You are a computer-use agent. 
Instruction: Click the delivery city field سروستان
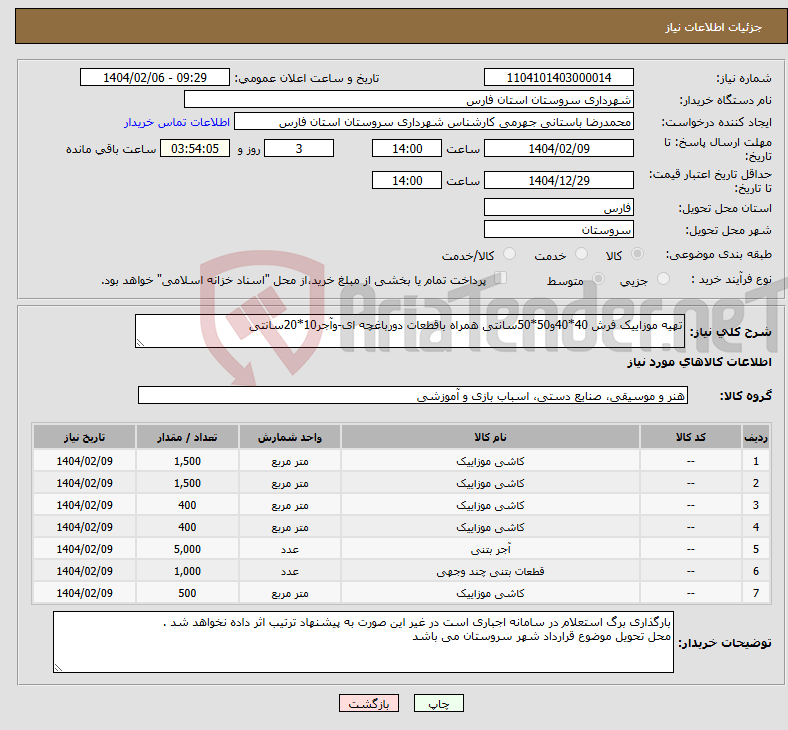tap(558, 230)
